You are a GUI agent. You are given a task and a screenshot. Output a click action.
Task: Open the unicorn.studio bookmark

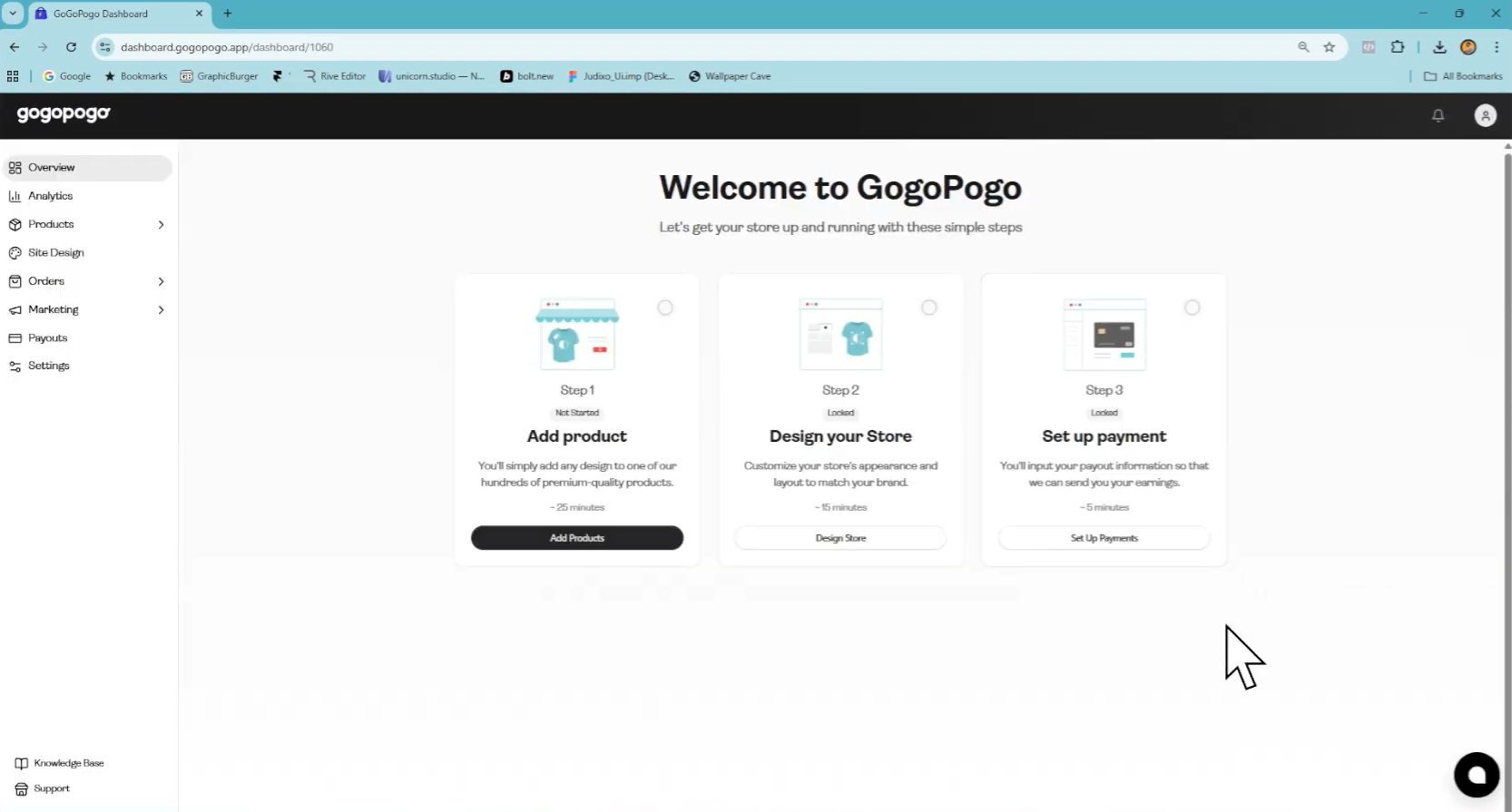(x=432, y=76)
